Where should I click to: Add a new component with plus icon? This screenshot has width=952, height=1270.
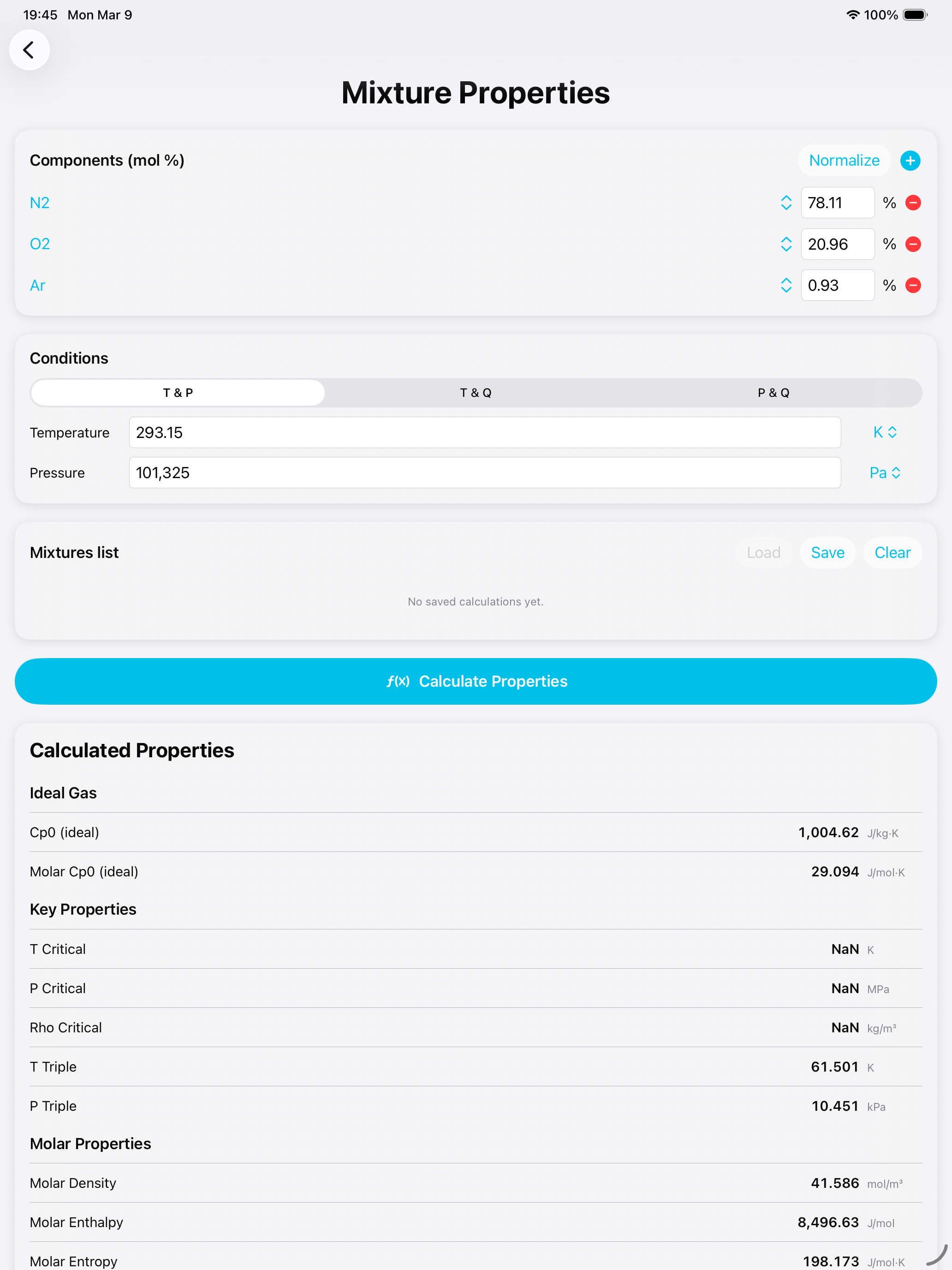910,161
